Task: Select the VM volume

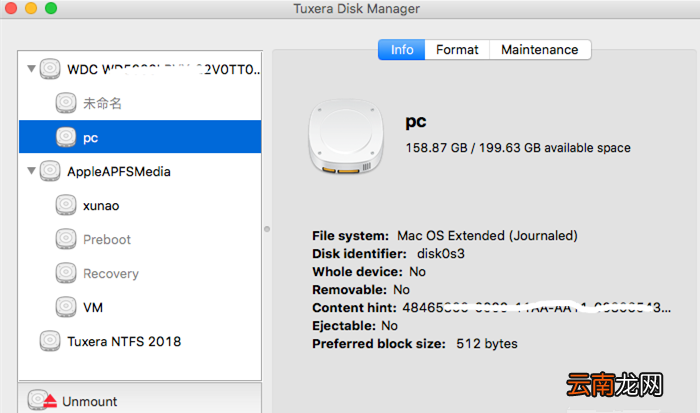Action: tap(140, 307)
